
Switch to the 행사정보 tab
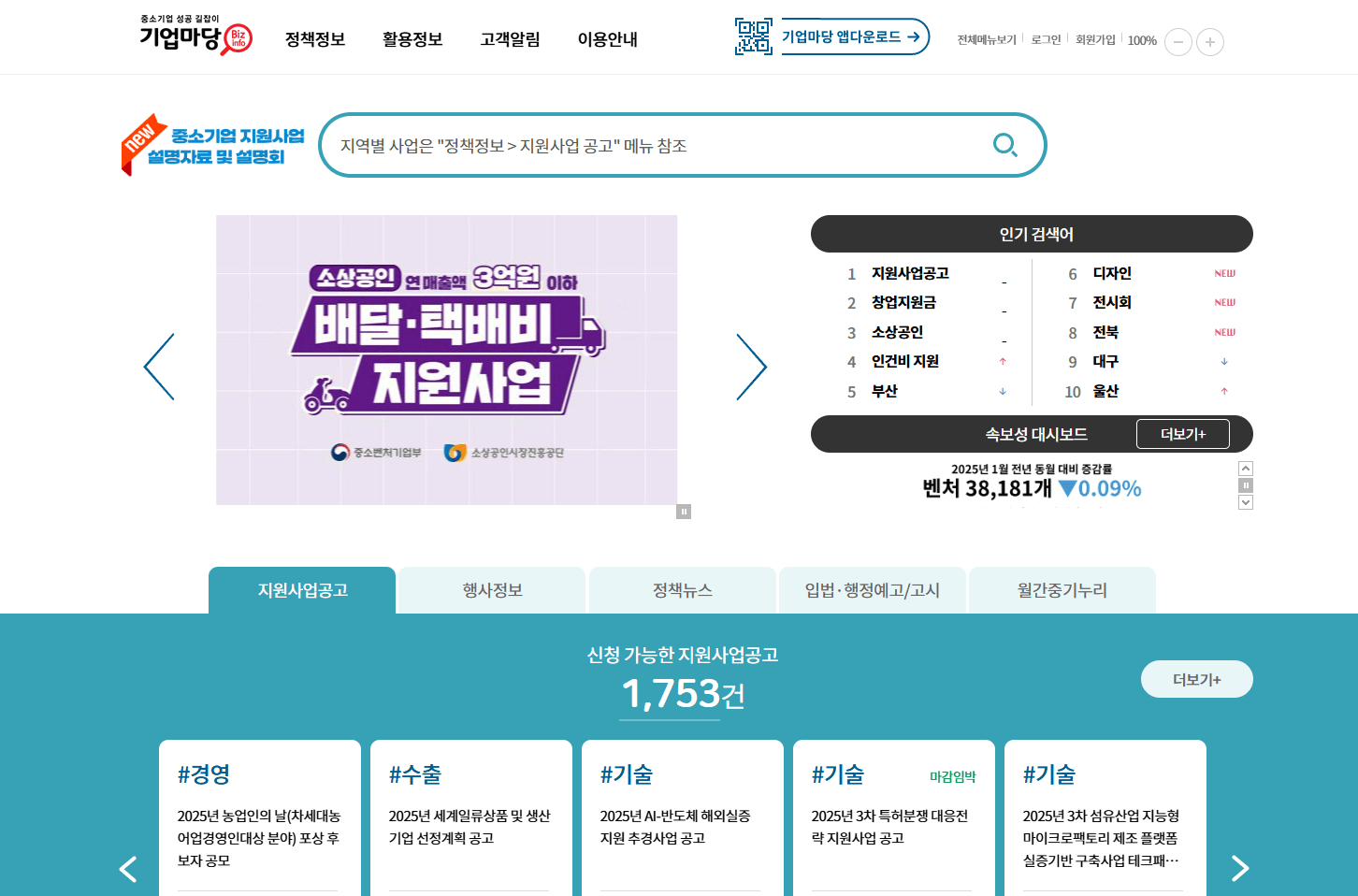pos(491,589)
